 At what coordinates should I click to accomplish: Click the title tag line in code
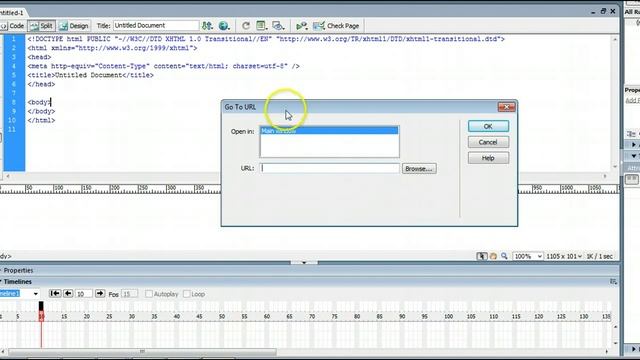coord(91,75)
